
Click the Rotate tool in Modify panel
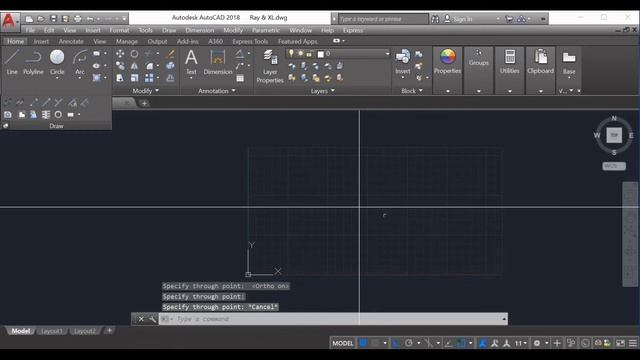click(x=134, y=53)
